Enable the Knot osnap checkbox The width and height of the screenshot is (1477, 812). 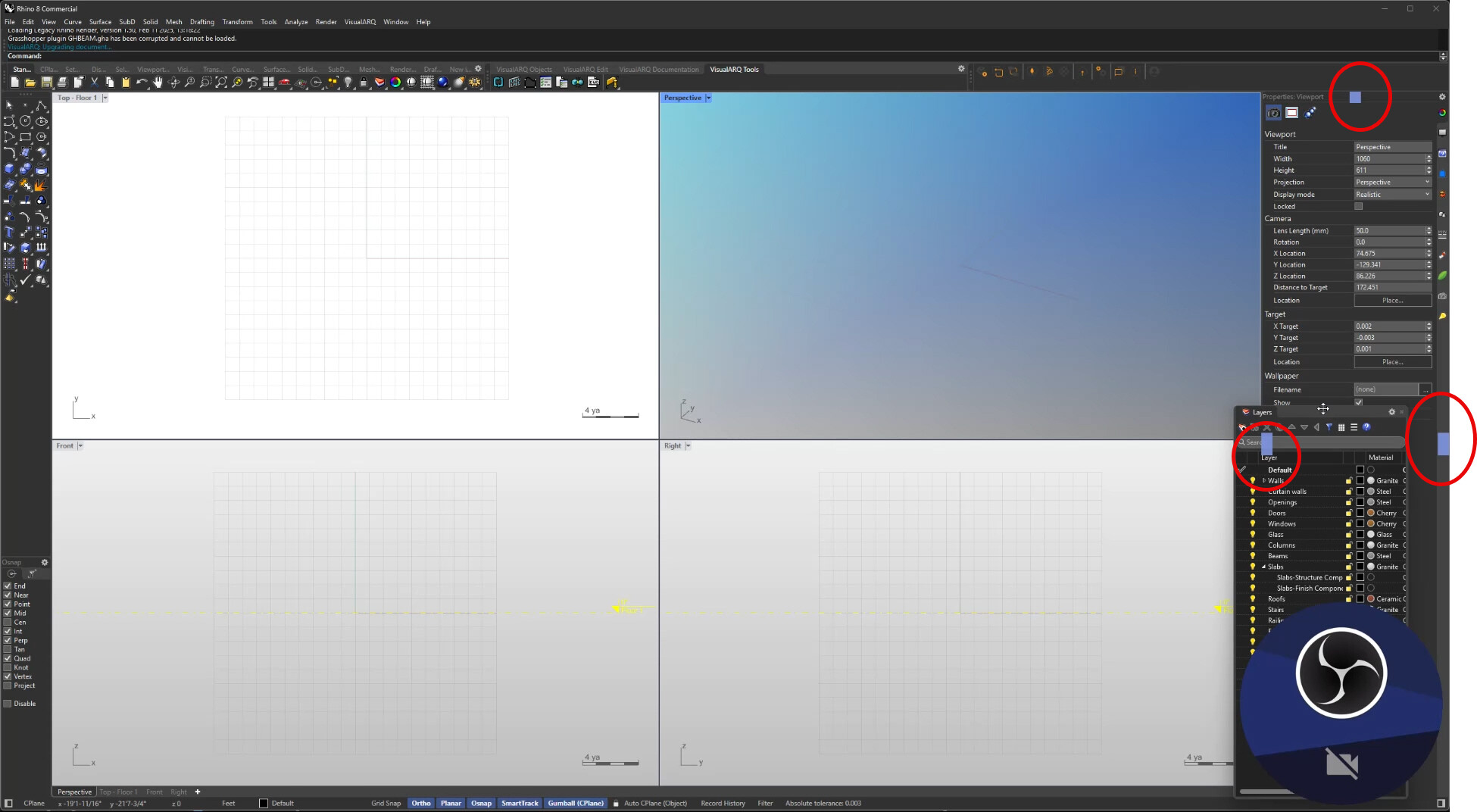(x=8, y=667)
